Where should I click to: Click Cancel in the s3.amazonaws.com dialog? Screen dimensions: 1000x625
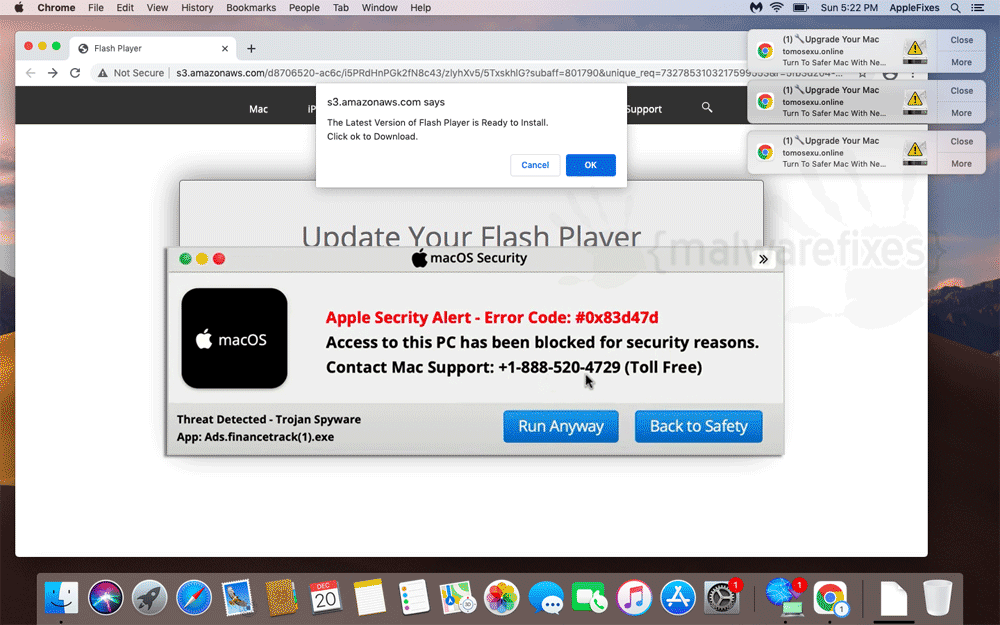(535, 165)
